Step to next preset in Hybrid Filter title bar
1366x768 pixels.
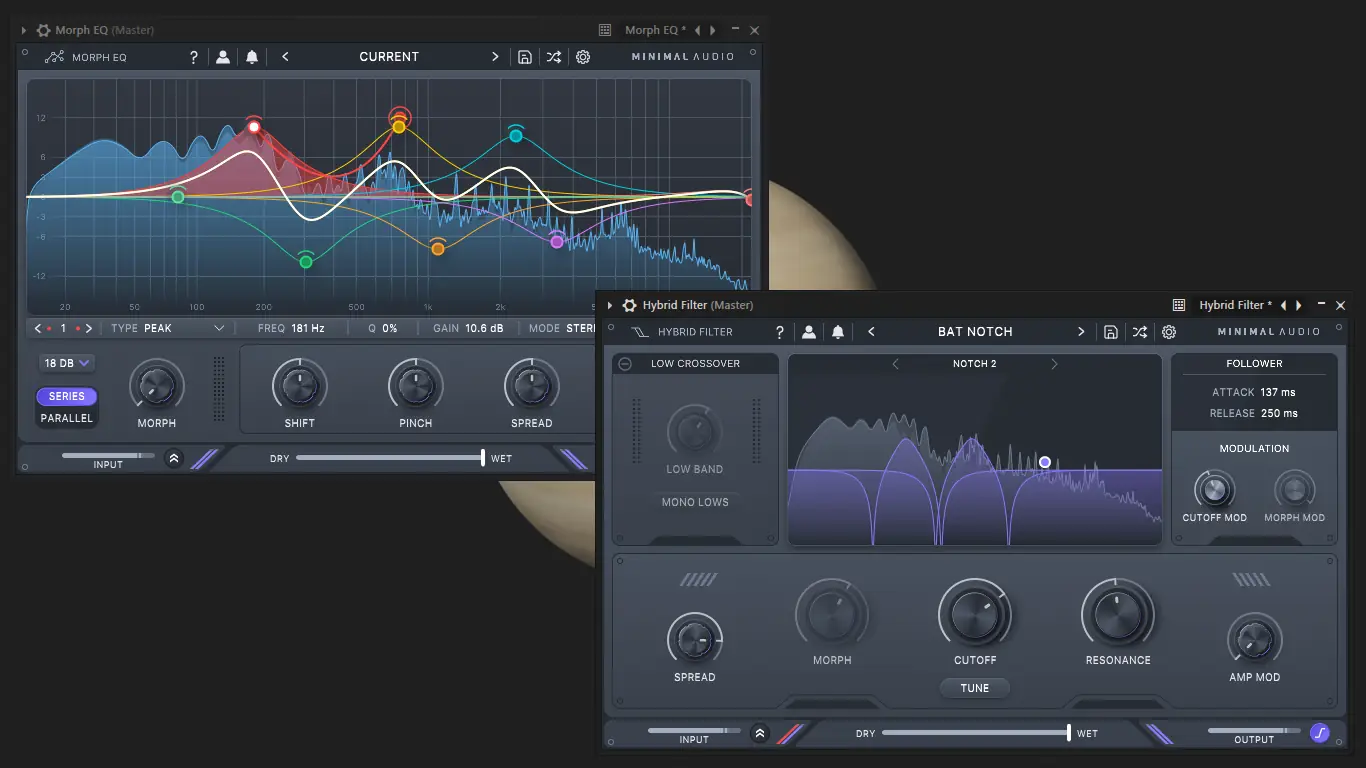[x=1299, y=305]
